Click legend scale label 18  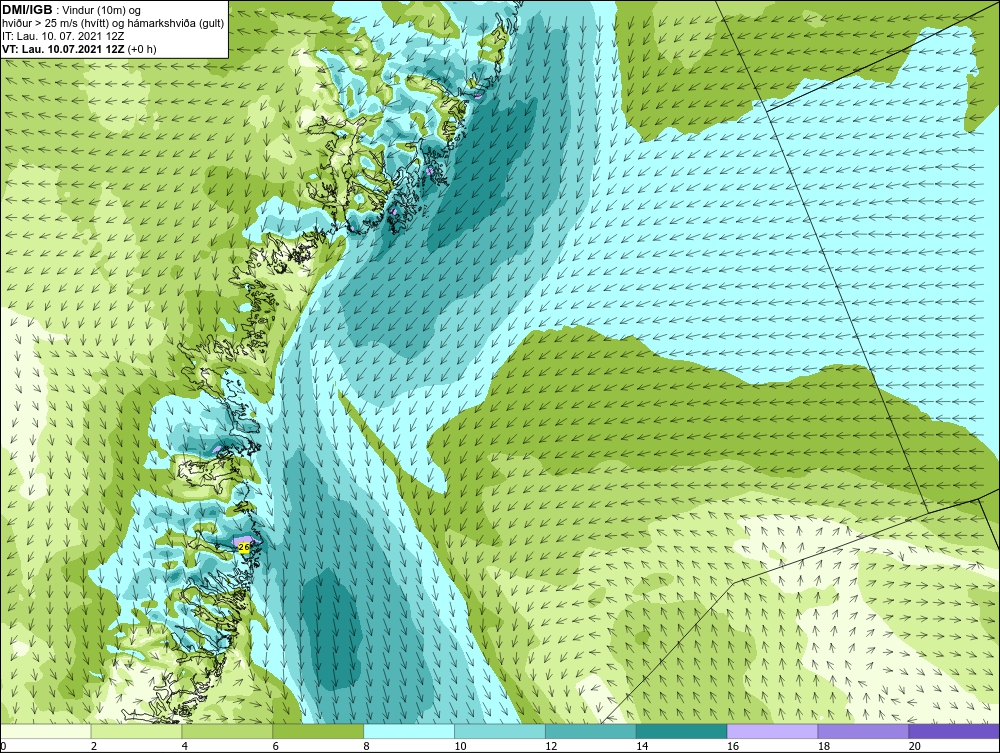(x=824, y=746)
